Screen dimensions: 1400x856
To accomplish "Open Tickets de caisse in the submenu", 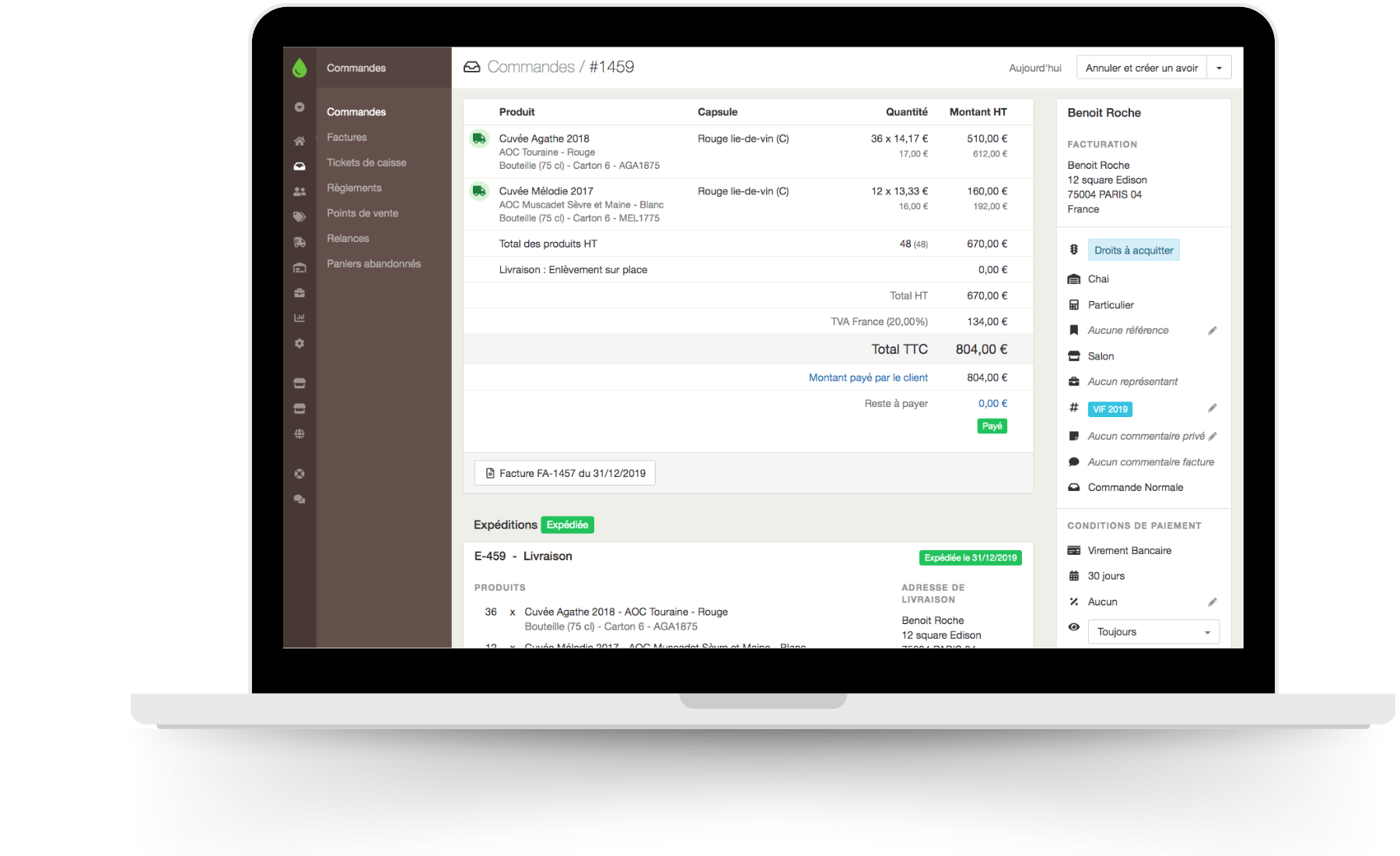I will [x=366, y=163].
